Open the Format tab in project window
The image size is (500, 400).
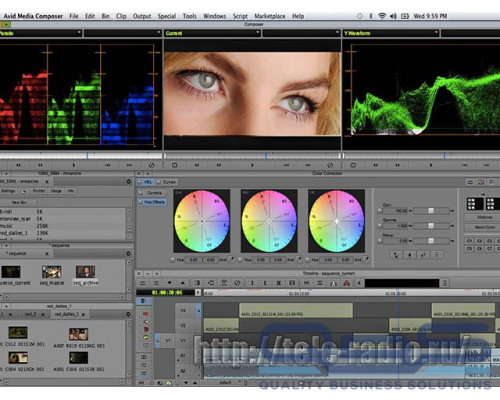pos(39,191)
